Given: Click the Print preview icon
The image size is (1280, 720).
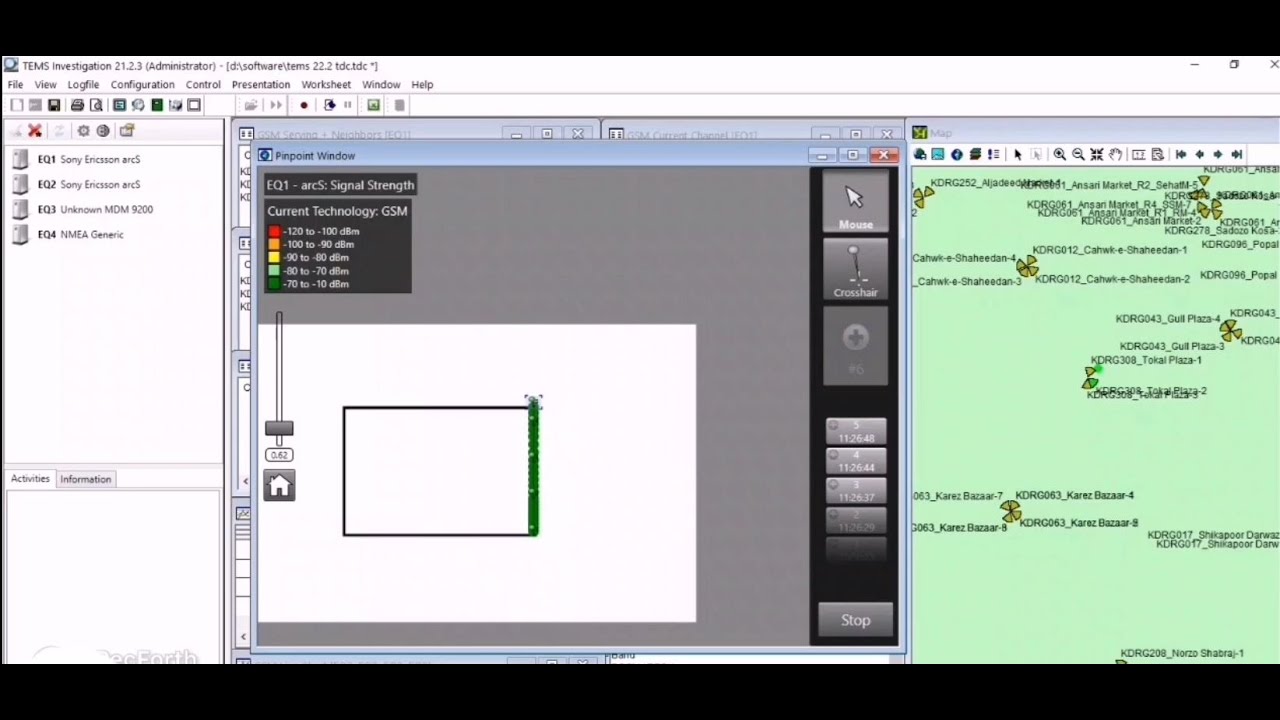Looking at the screenshot, I should (x=96, y=105).
